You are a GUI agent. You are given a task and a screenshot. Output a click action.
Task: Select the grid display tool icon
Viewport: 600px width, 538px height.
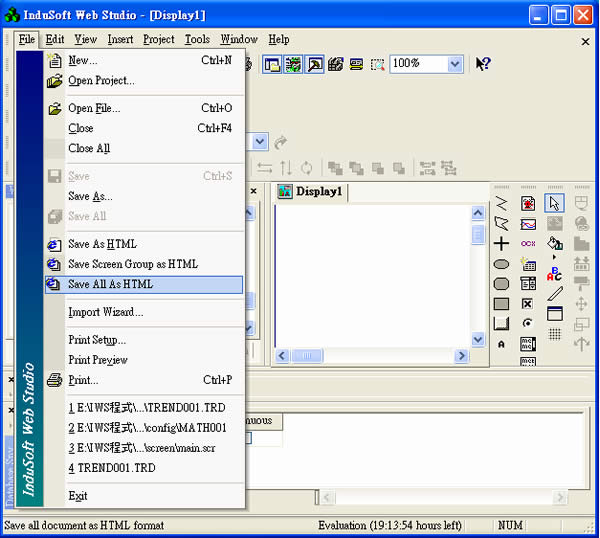(555, 334)
